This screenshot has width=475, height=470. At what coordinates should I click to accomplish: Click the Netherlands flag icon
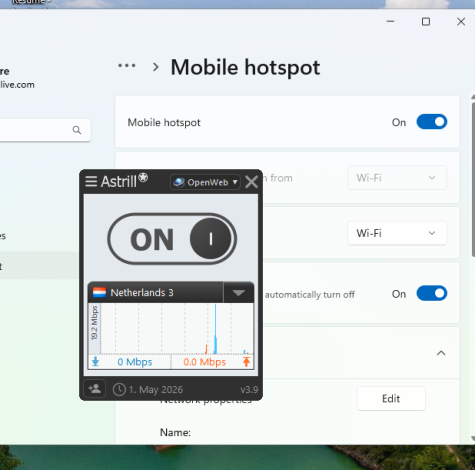point(99,292)
